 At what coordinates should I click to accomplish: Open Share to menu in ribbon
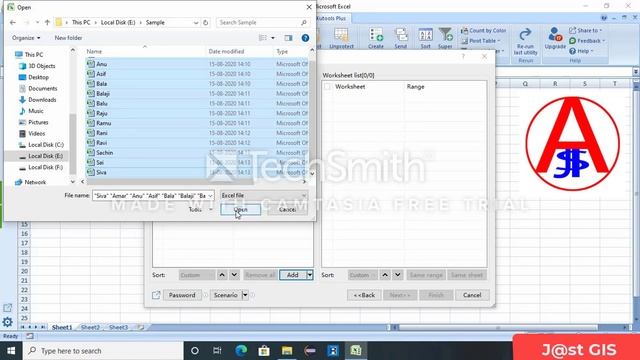tap(586, 31)
